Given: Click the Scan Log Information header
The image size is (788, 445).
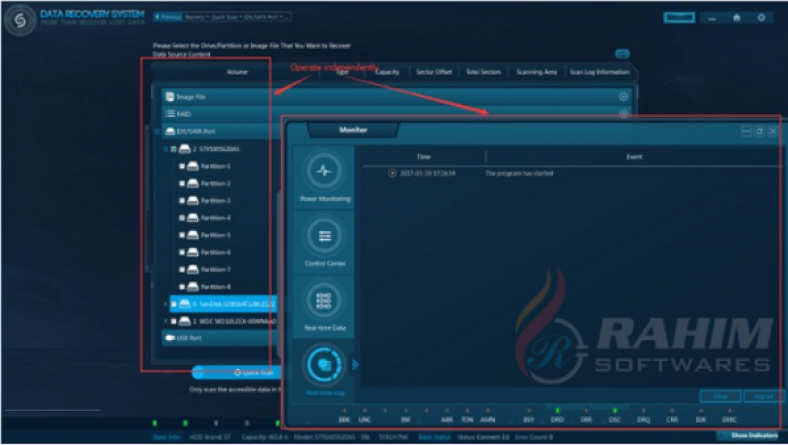Looking at the screenshot, I should (599, 72).
